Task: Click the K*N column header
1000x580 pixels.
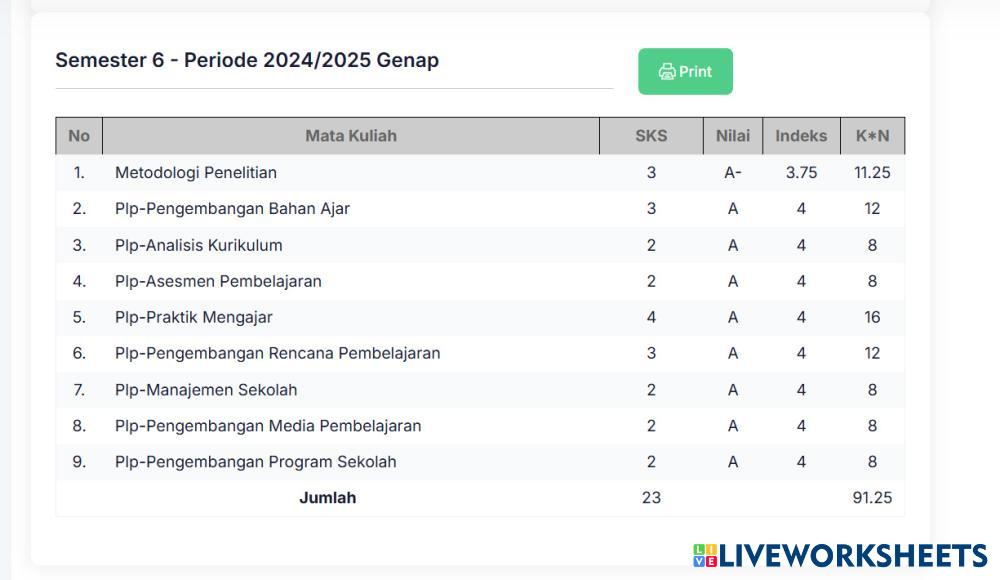Action: pyautogui.click(x=872, y=136)
